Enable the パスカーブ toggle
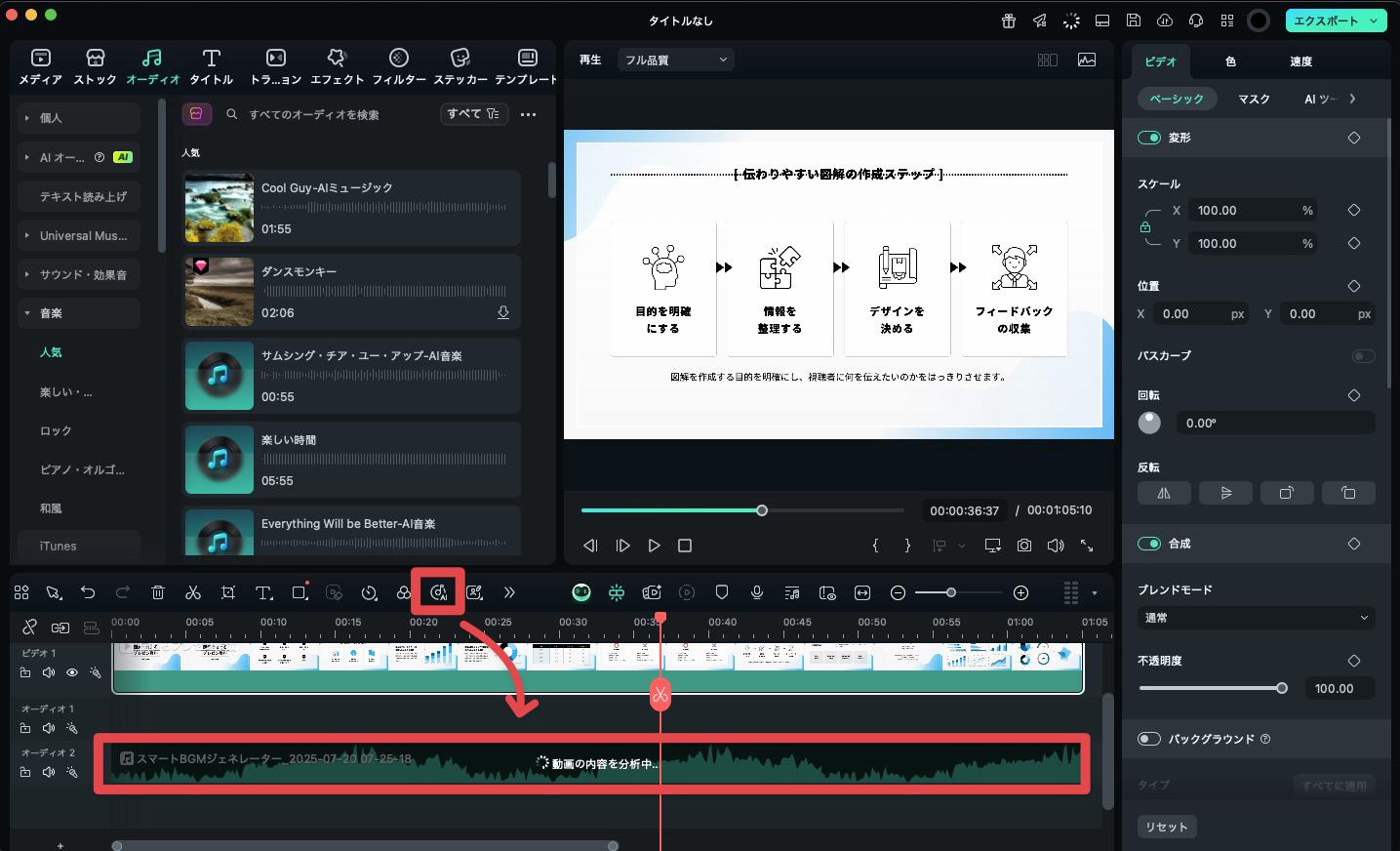This screenshot has height=851, width=1400. 1364,356
